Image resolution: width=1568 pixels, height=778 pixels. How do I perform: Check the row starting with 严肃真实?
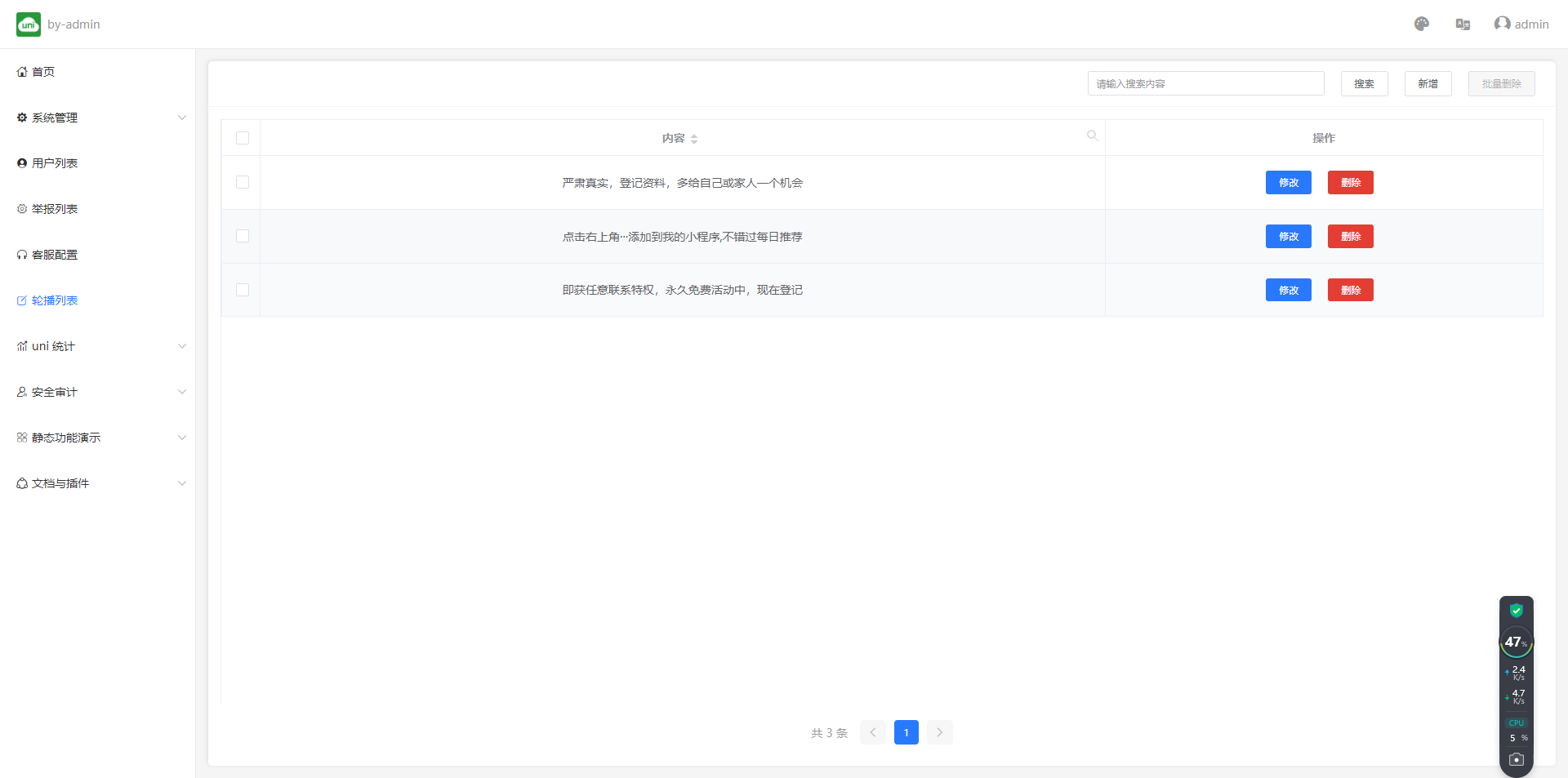tap(243, 182)
